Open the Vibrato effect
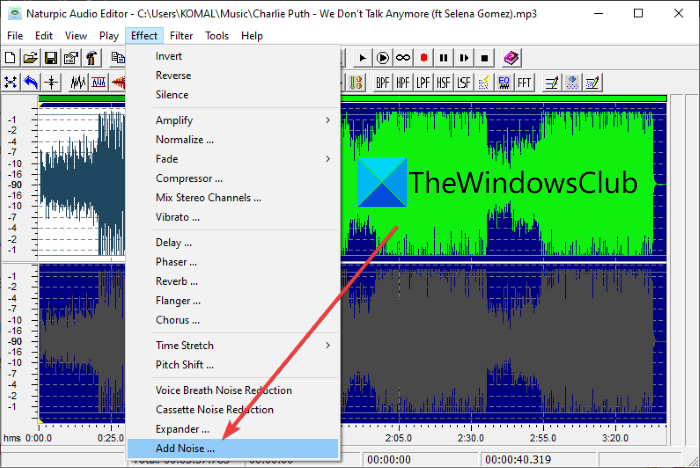Screen dimensions: 700x468 pyautogui.click(x=233, y=217)
